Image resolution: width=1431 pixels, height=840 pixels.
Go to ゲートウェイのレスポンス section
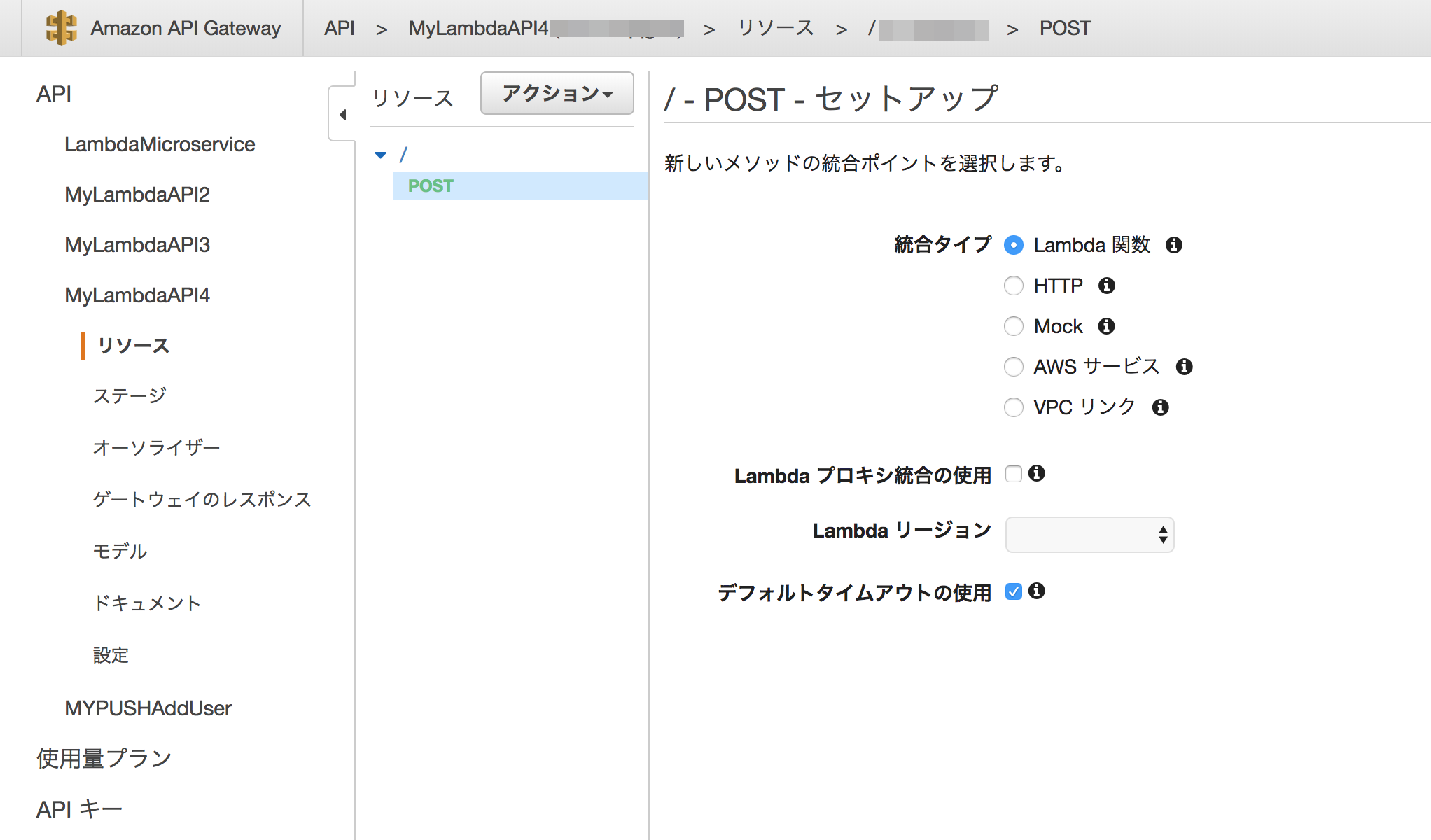pyautogui.click(x=202, y=500)
